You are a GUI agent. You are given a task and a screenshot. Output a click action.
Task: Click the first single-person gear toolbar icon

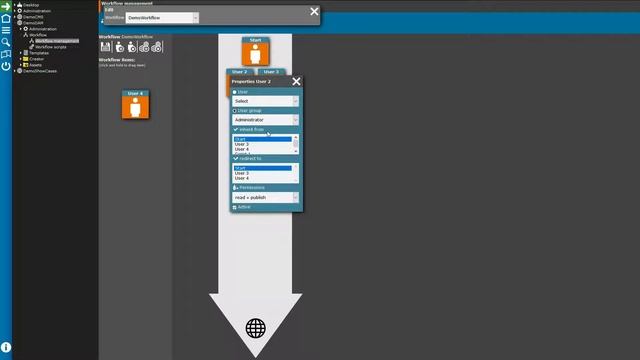tap(119, 47)
